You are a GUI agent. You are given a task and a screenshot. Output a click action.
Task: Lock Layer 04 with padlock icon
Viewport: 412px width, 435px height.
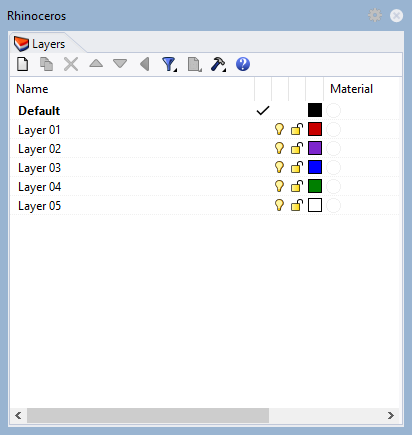297,186
